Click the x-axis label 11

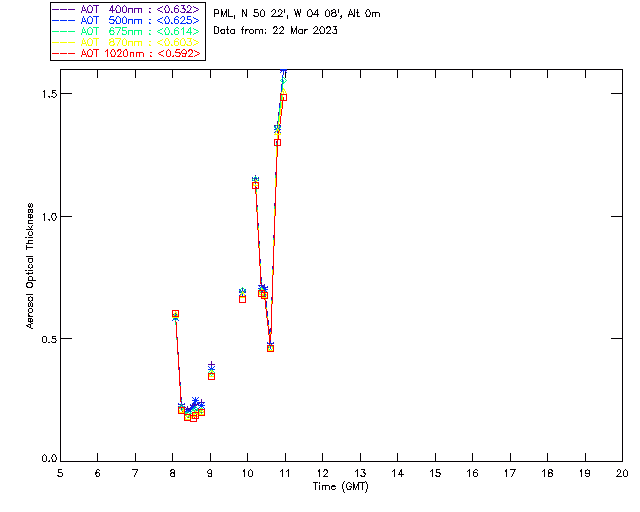click(285, 473)
